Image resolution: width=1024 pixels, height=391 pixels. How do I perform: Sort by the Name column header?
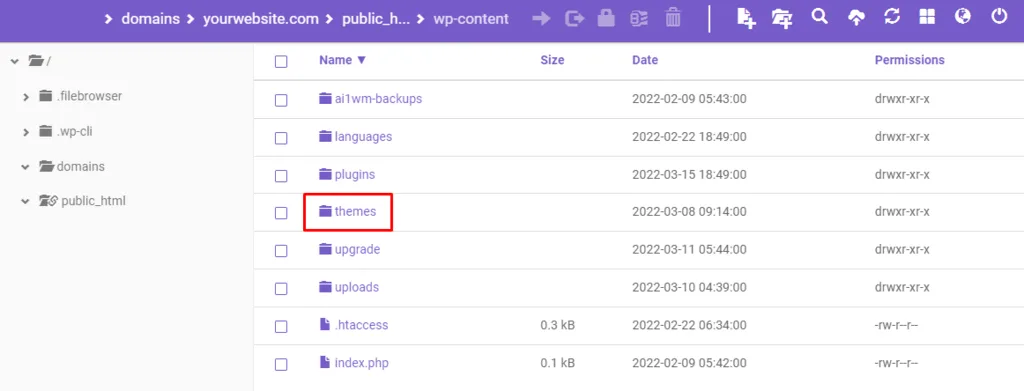coord(342,60)
